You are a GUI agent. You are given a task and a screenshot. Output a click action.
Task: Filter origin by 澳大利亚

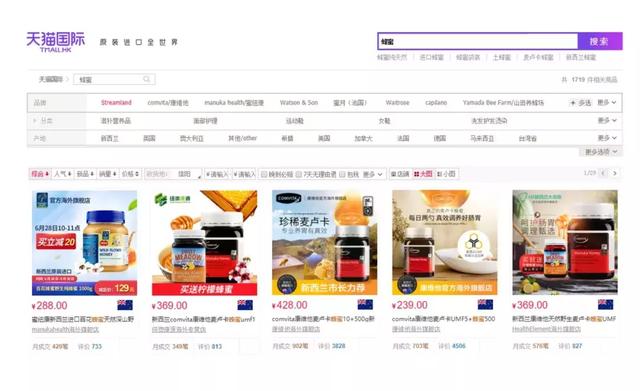191,138
